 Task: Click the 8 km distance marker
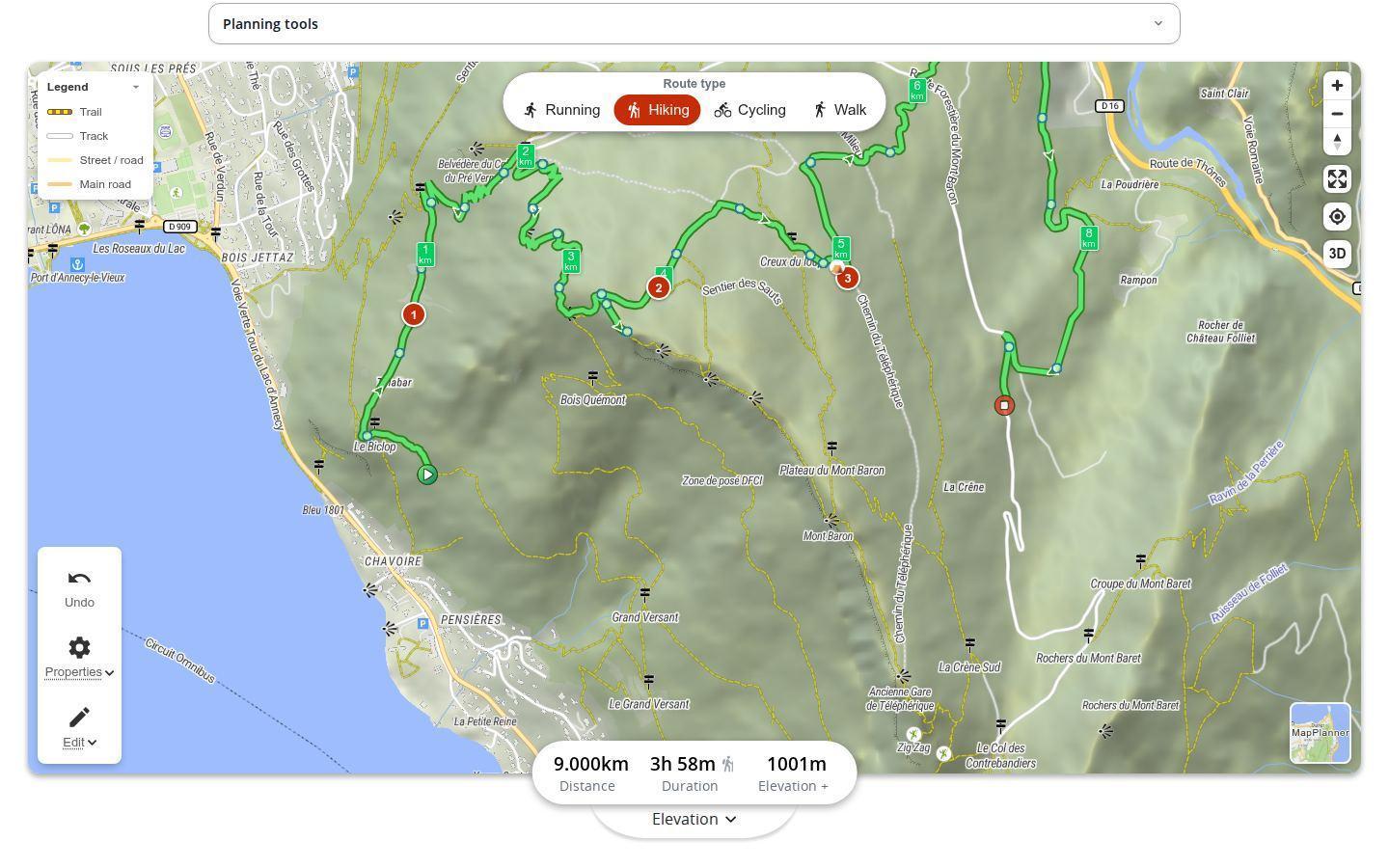(1089, 237)
